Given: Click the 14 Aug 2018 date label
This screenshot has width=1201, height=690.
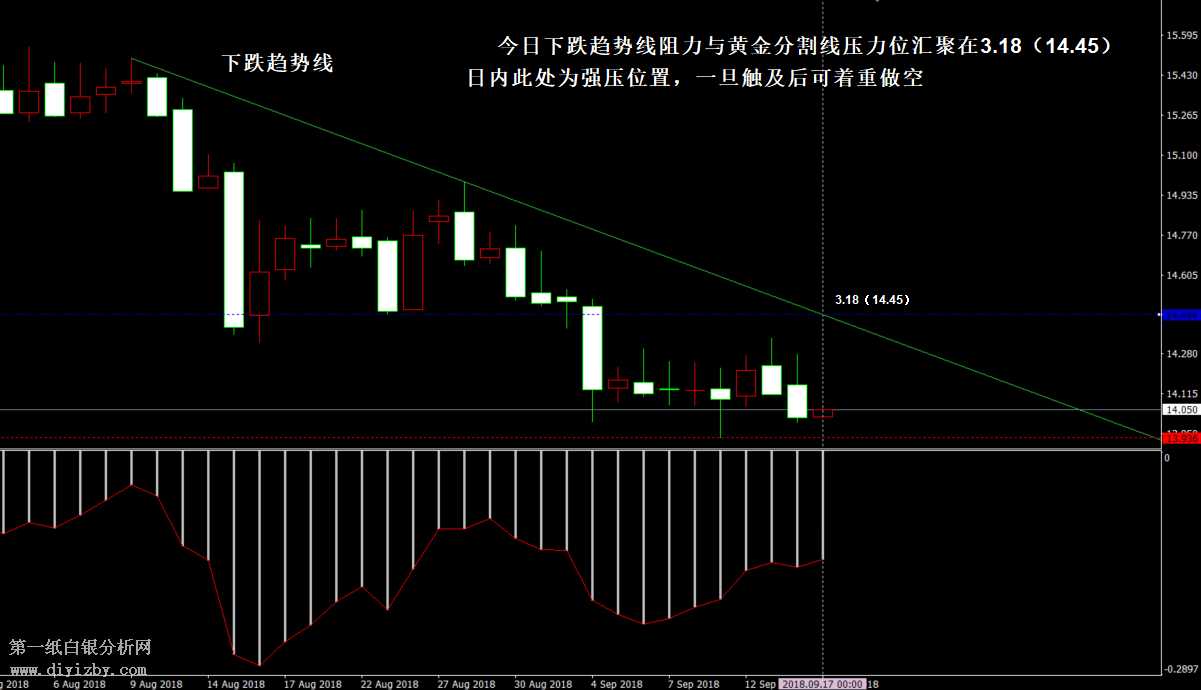Looking at the screenshot, I should (236, 684).
